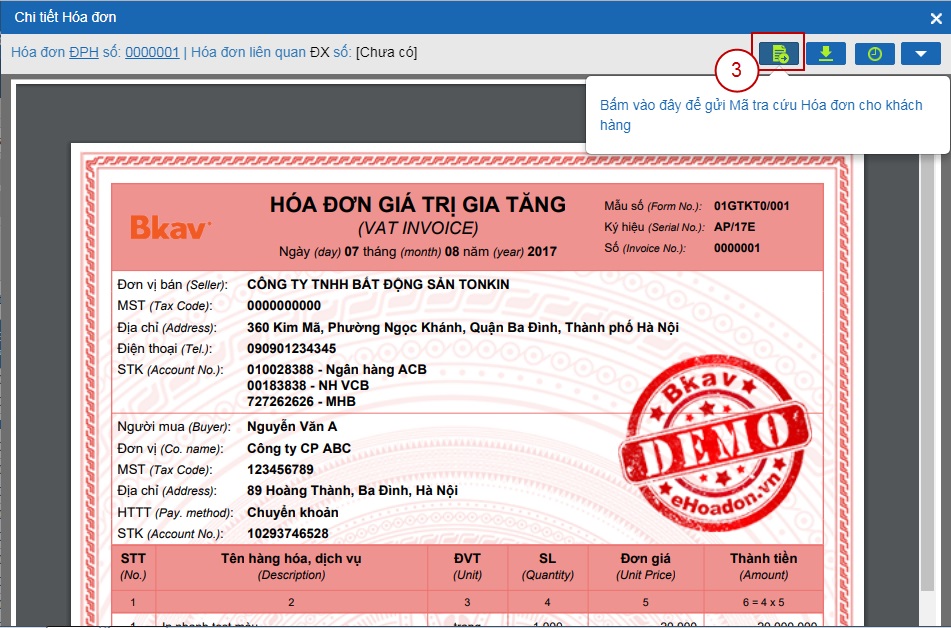Click account line 727262626 - MHB
Image resolution: width=951 pixels, height=628 pixels.
301,401
